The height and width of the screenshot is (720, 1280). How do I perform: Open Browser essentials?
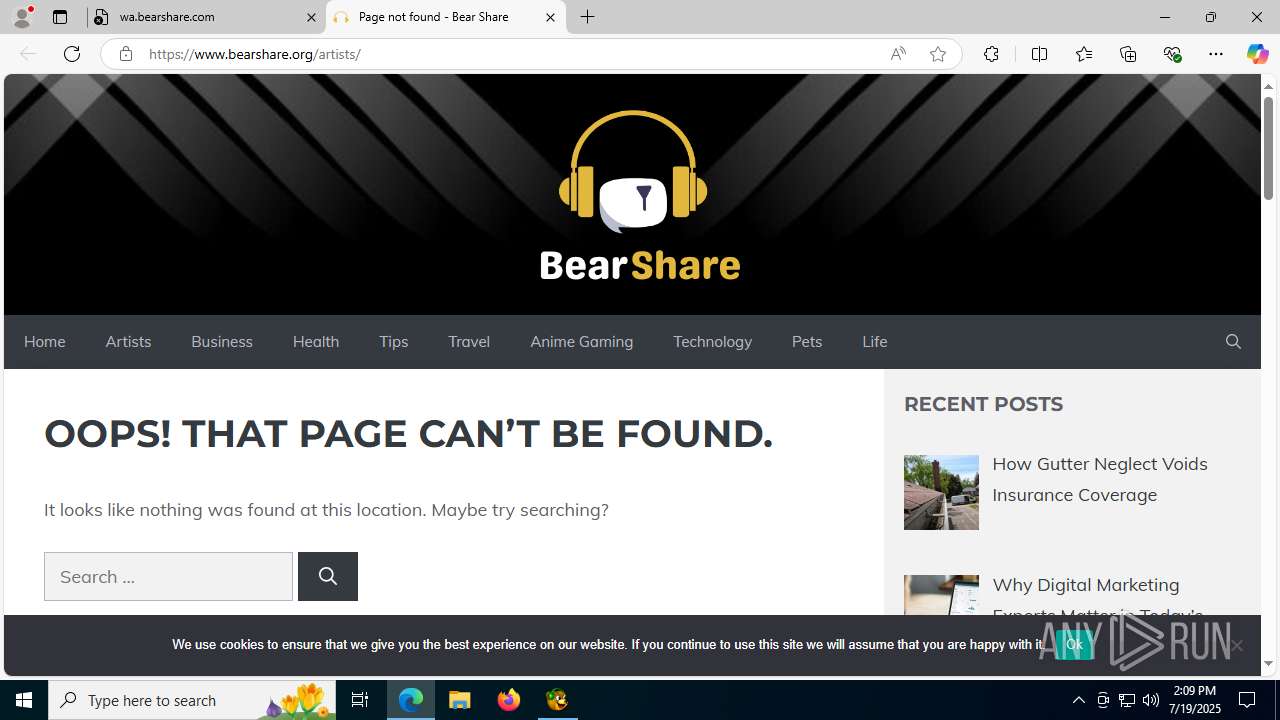pyautogui.click(x=1172, y=54)
